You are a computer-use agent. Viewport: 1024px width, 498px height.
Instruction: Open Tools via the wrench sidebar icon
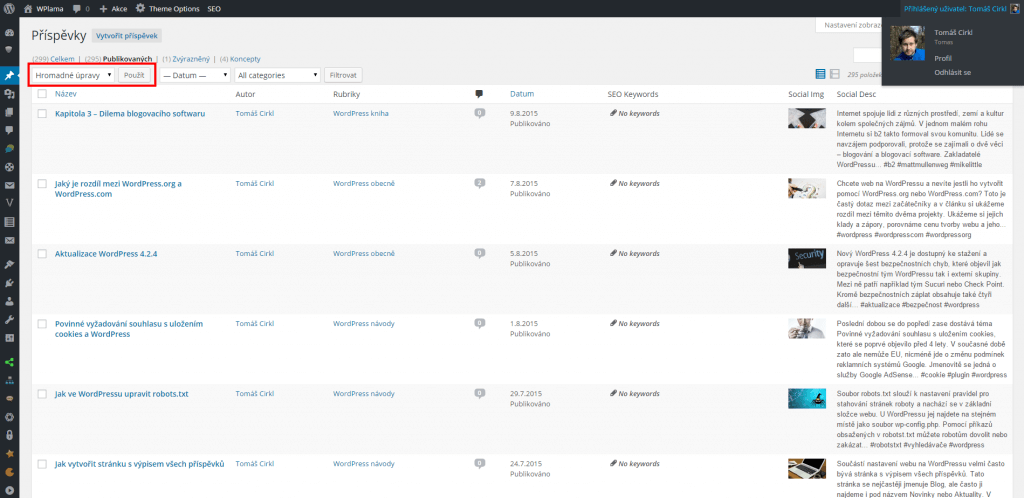(9, 319)
